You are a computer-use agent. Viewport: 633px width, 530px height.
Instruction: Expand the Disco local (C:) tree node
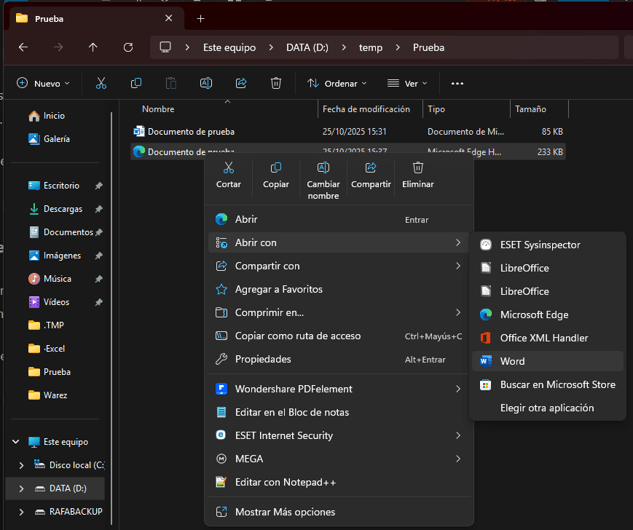(x=22, y=465)
